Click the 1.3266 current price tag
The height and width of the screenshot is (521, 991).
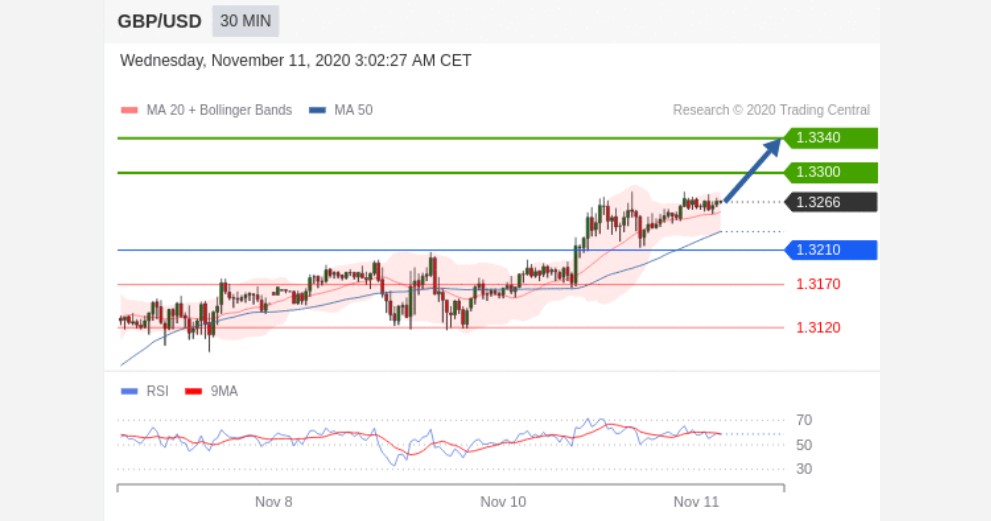coord(830,202)
